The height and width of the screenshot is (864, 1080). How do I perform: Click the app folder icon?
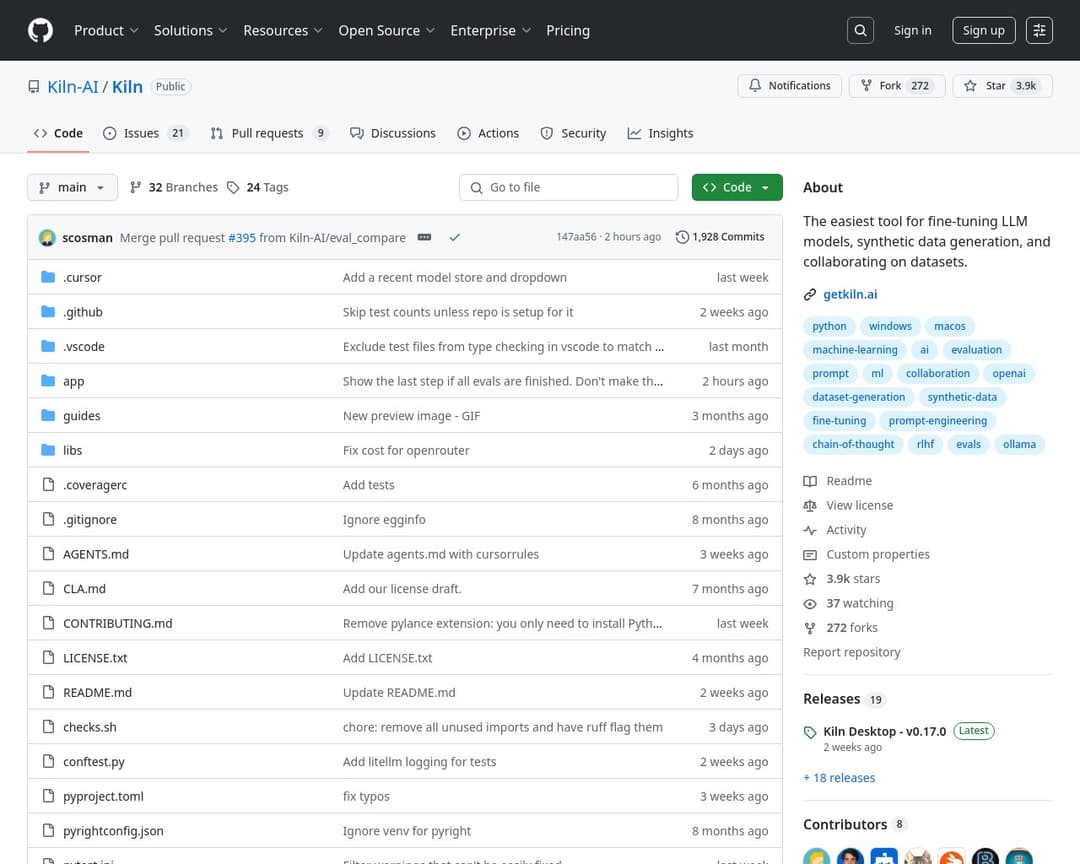48,381
